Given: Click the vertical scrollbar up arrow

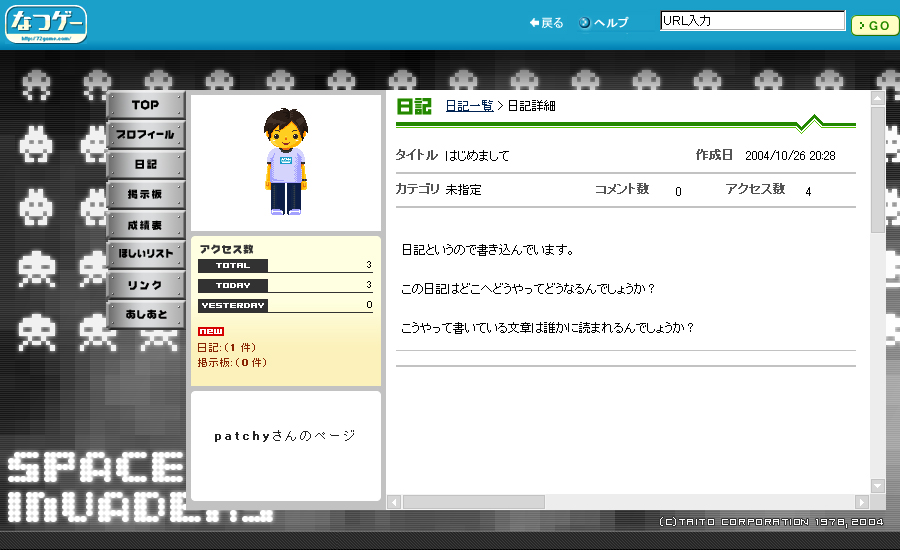Looking at the screenshot, I should (878, 98).
